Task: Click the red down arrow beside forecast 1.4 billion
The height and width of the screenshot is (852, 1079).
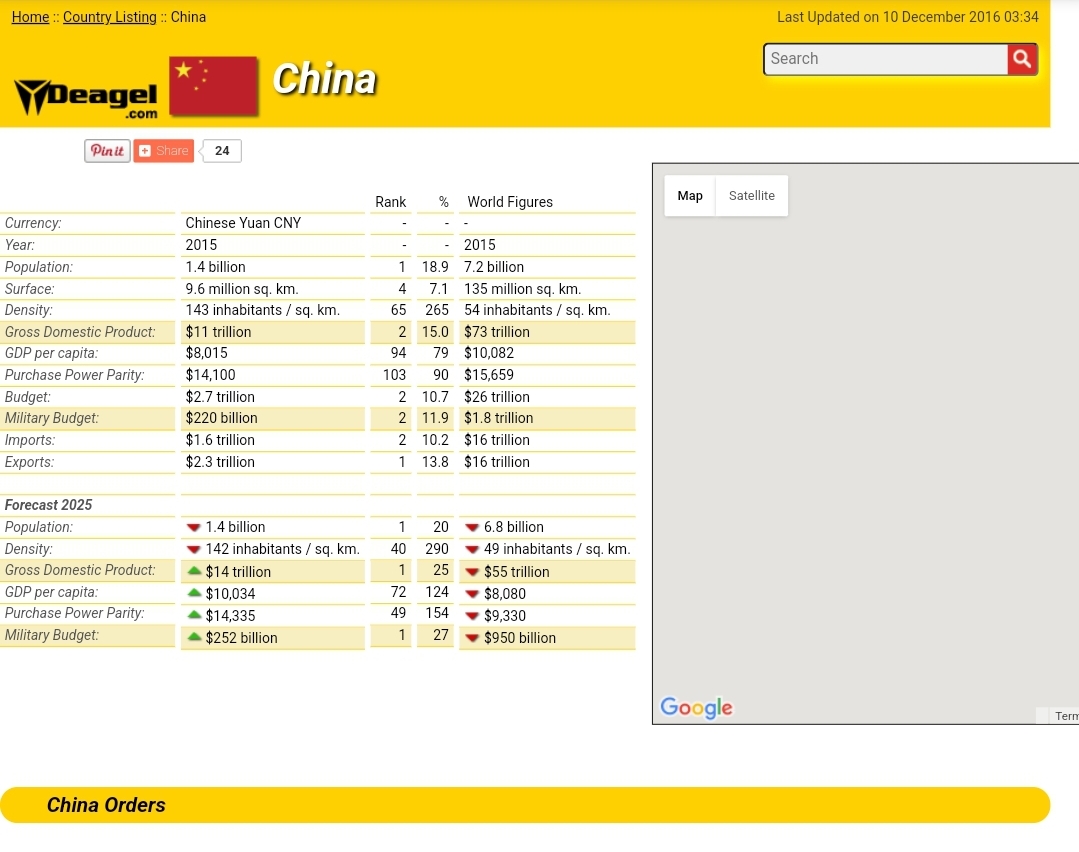Action: coord(193,528)
